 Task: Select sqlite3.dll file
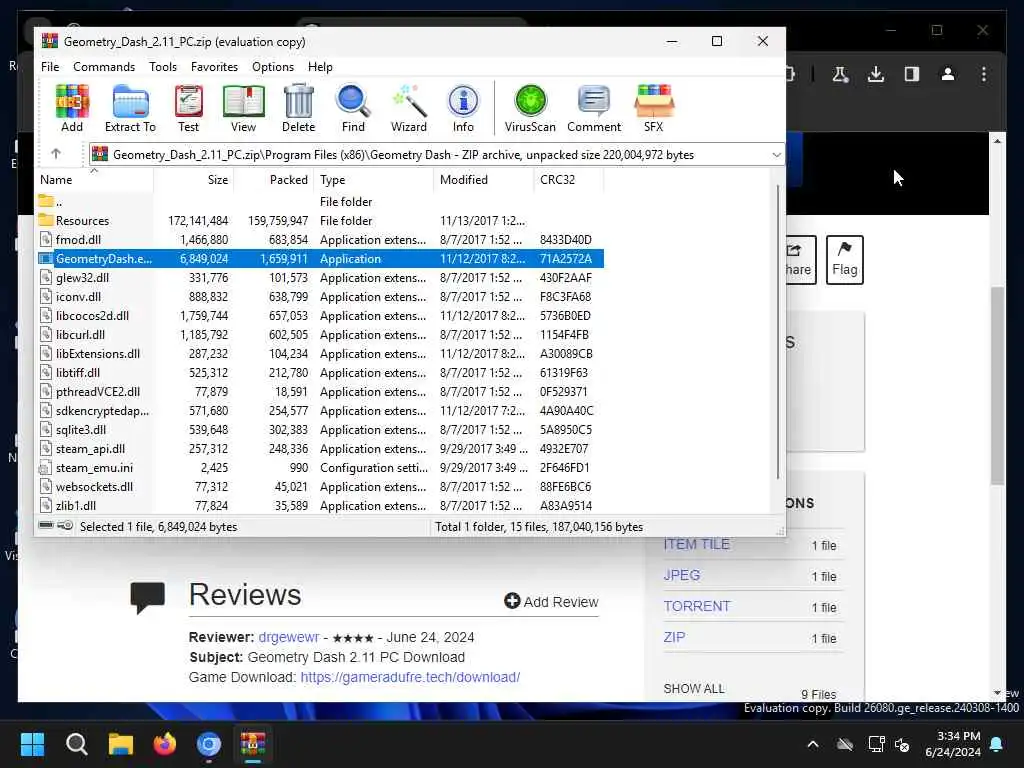[320, 430]
